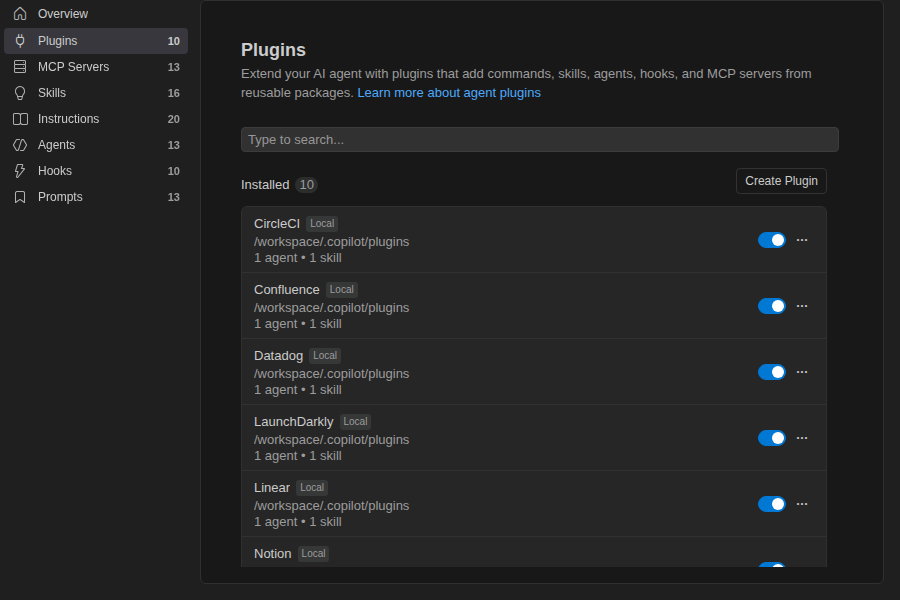Click the Plugins plug icon

tap(20, 41)
